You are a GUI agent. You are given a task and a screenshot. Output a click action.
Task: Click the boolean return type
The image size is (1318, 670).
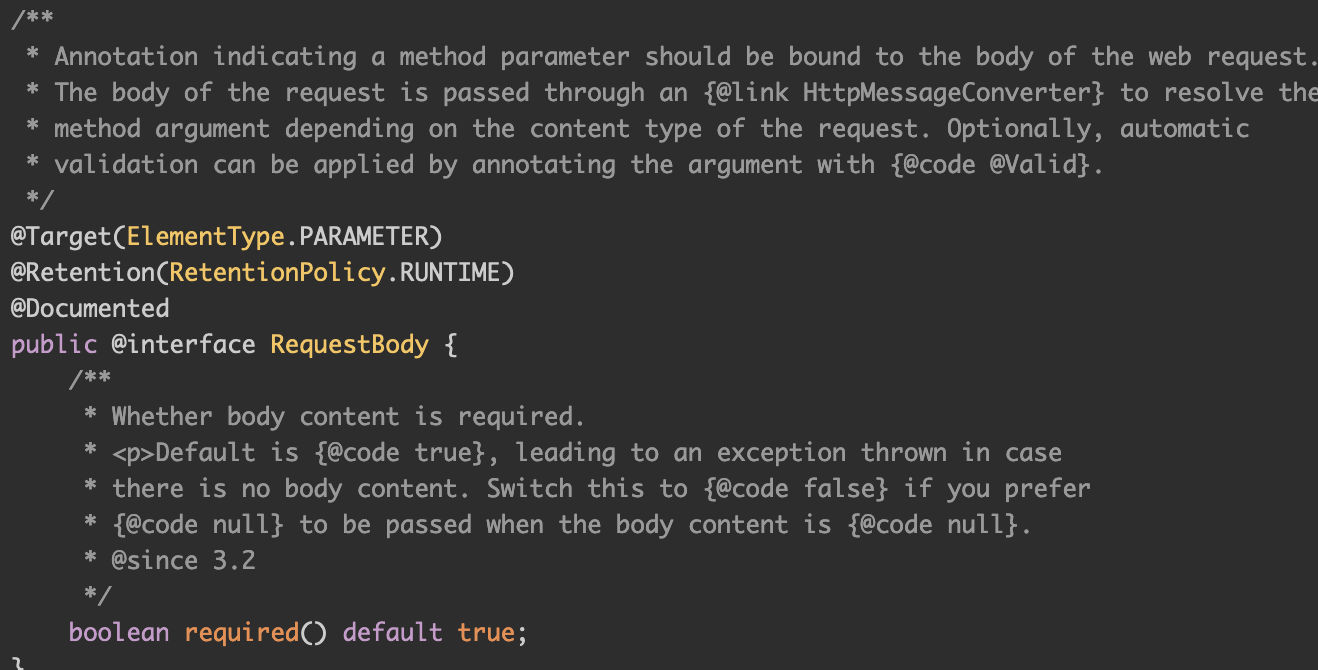click(119, 633)
